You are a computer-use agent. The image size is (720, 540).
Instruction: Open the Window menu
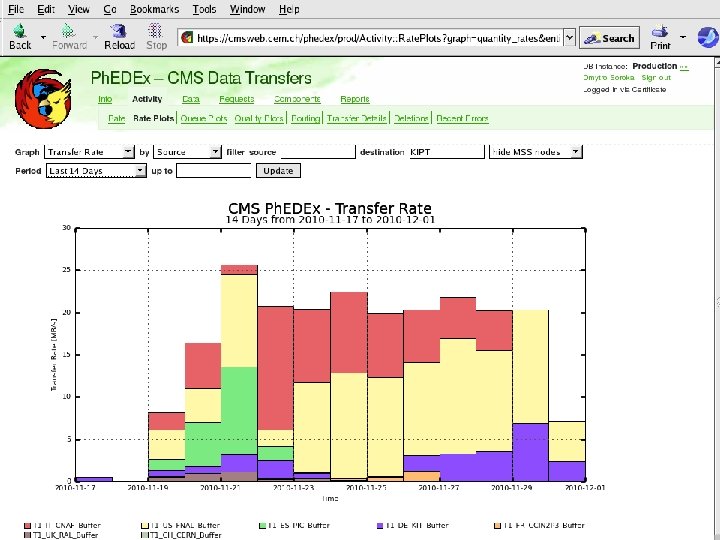tap(248, 9)
